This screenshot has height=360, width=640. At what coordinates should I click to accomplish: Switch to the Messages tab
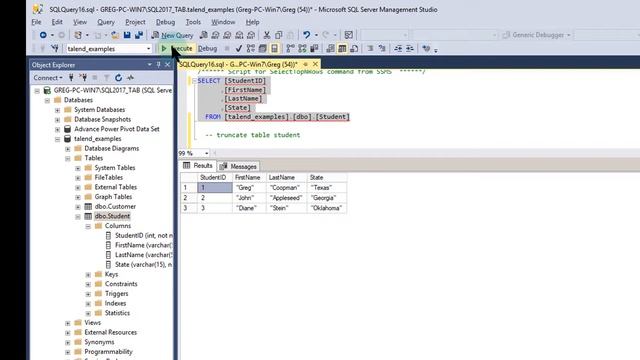(239, 166)
